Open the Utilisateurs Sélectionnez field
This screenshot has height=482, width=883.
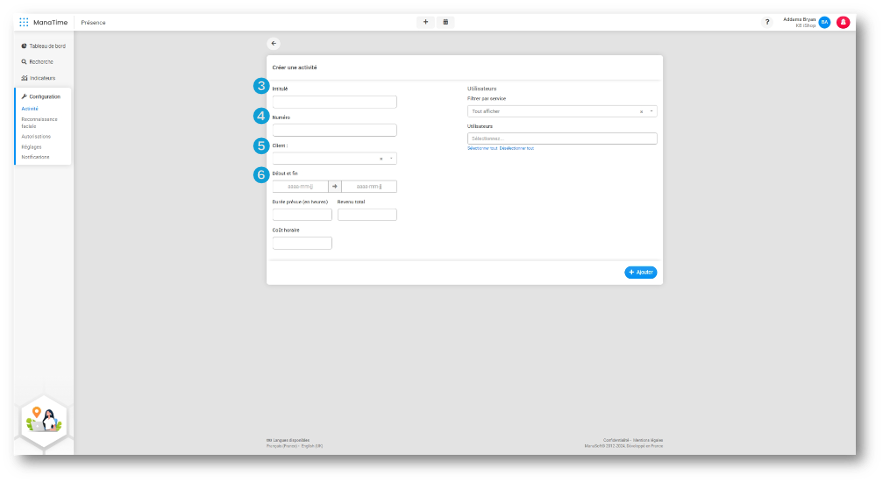point(562,139)
